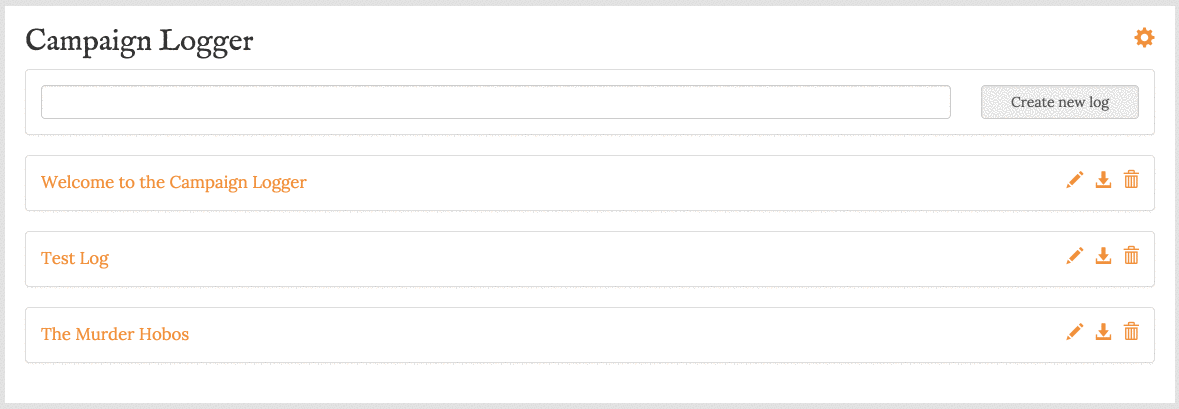Viewport: 1179px width, 409px height.
Task: Open the Test Log link
Action: tap(74, 259)
